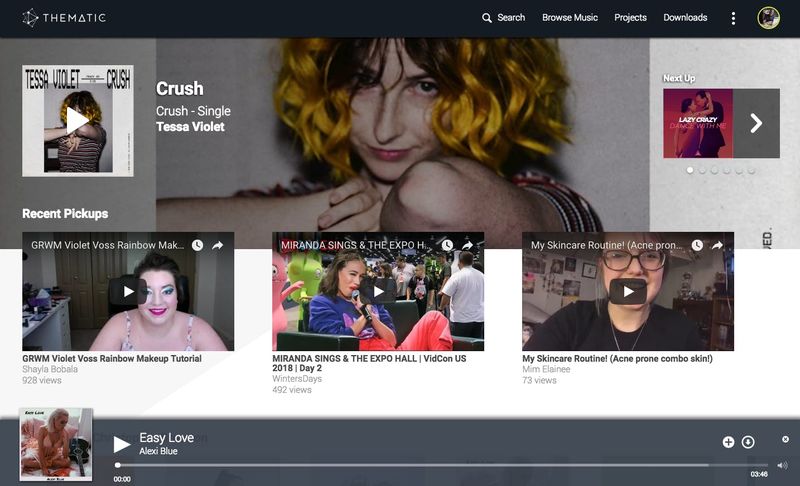Open the Downloads page
The height and width of the screenshot is (486, 800).
tap(685, 17)
